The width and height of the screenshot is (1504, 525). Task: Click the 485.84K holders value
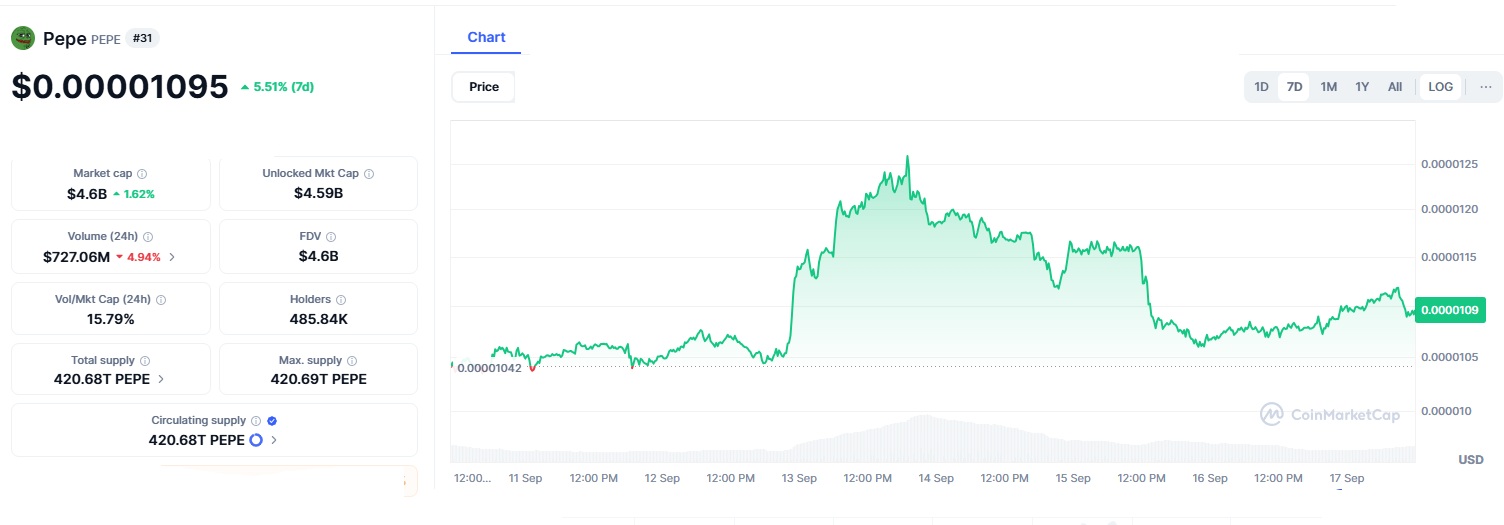pos(318,319)
